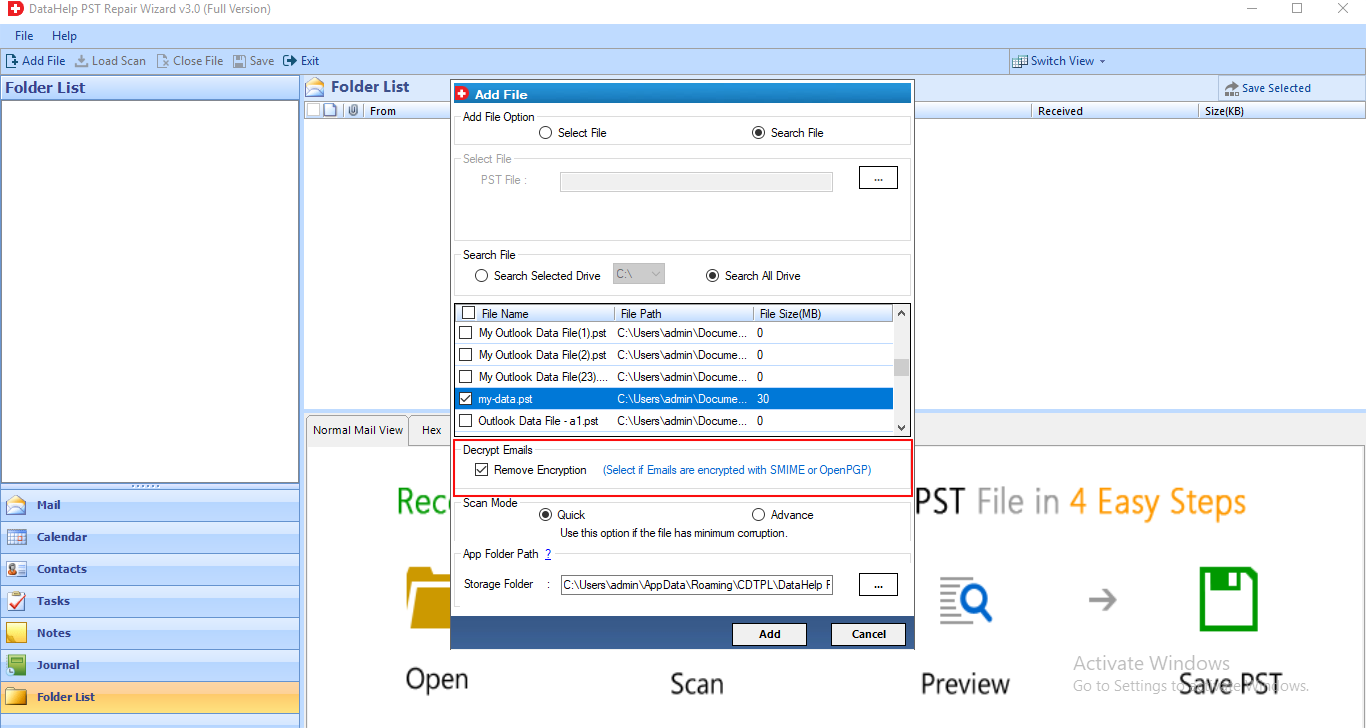Choose the Search Selected Drive option
1366x728 pixels.
[482, 276]
